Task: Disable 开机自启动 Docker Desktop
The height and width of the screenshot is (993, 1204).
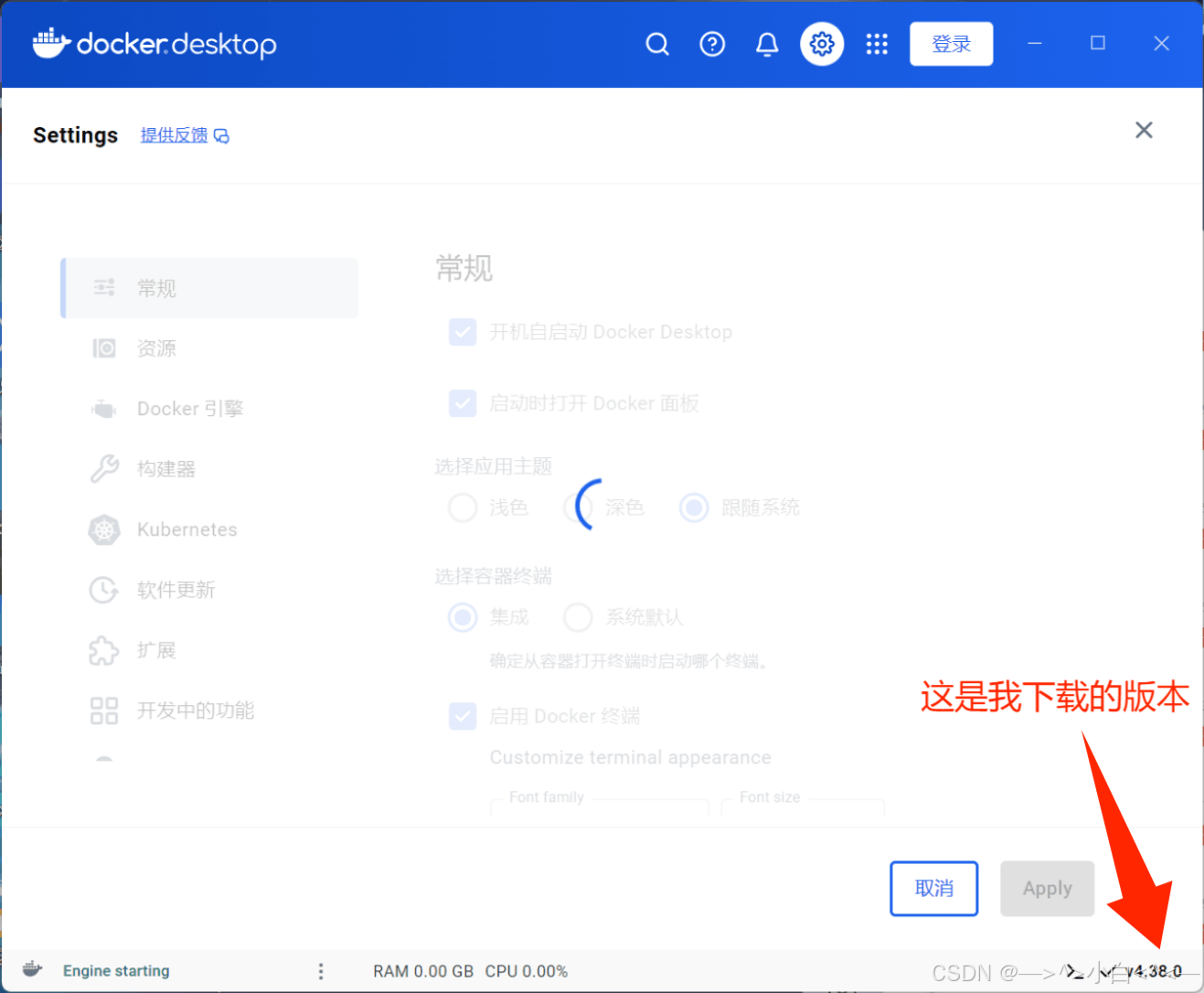Action: click(463, 331)
